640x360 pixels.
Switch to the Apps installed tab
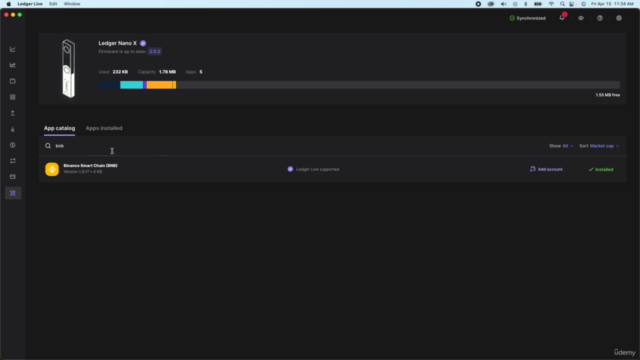coord(104,128)
